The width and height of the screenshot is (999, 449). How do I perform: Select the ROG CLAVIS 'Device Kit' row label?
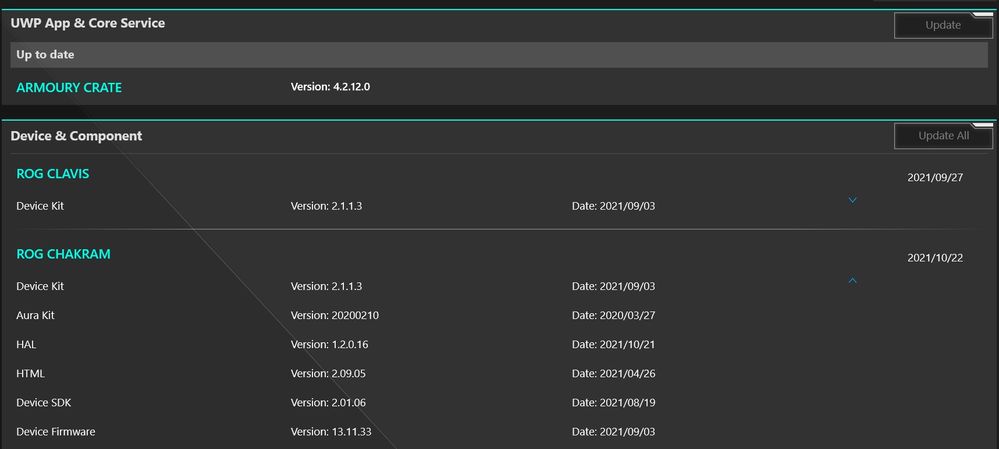40,206
